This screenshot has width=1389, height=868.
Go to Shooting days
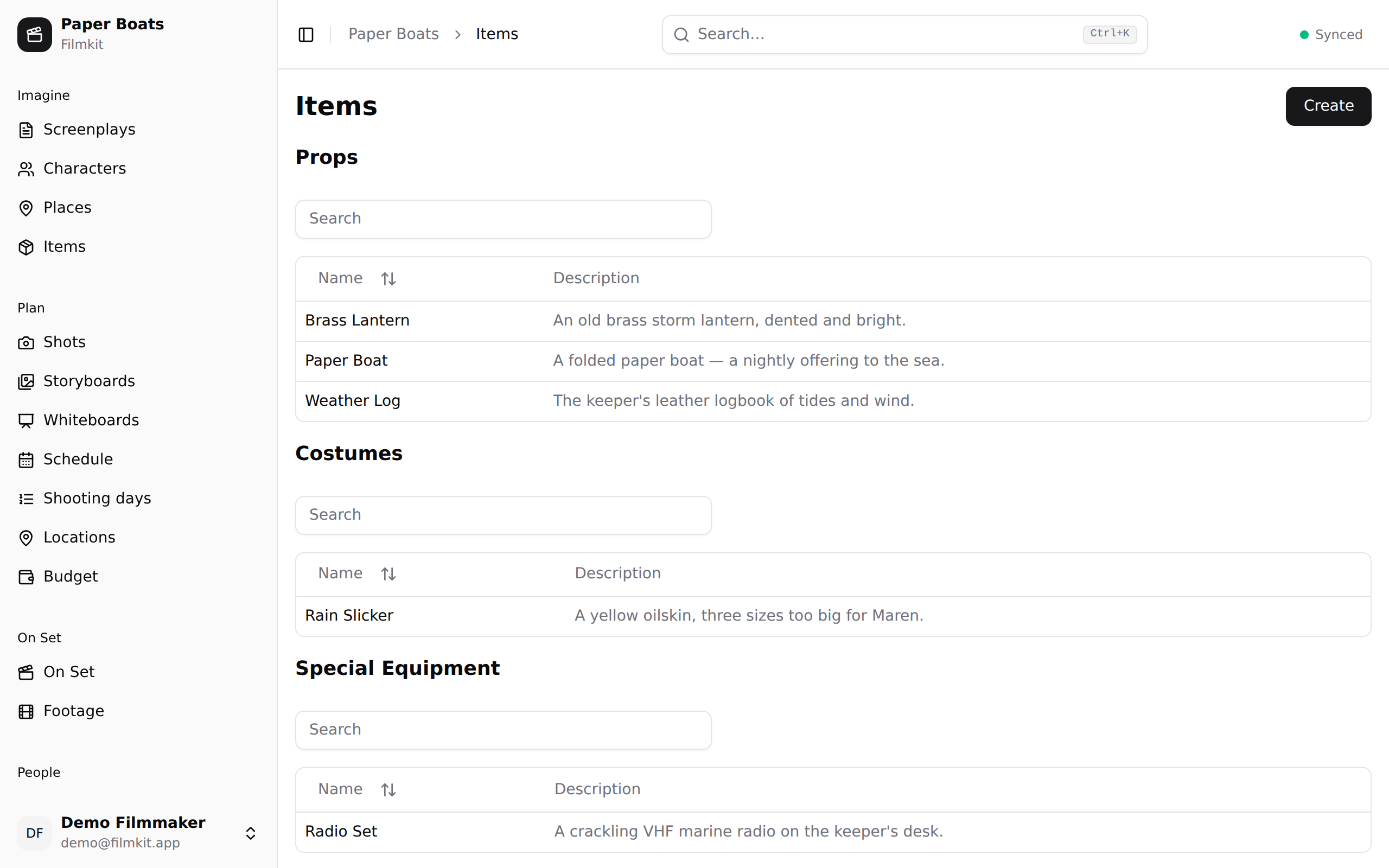click(138, 499)
